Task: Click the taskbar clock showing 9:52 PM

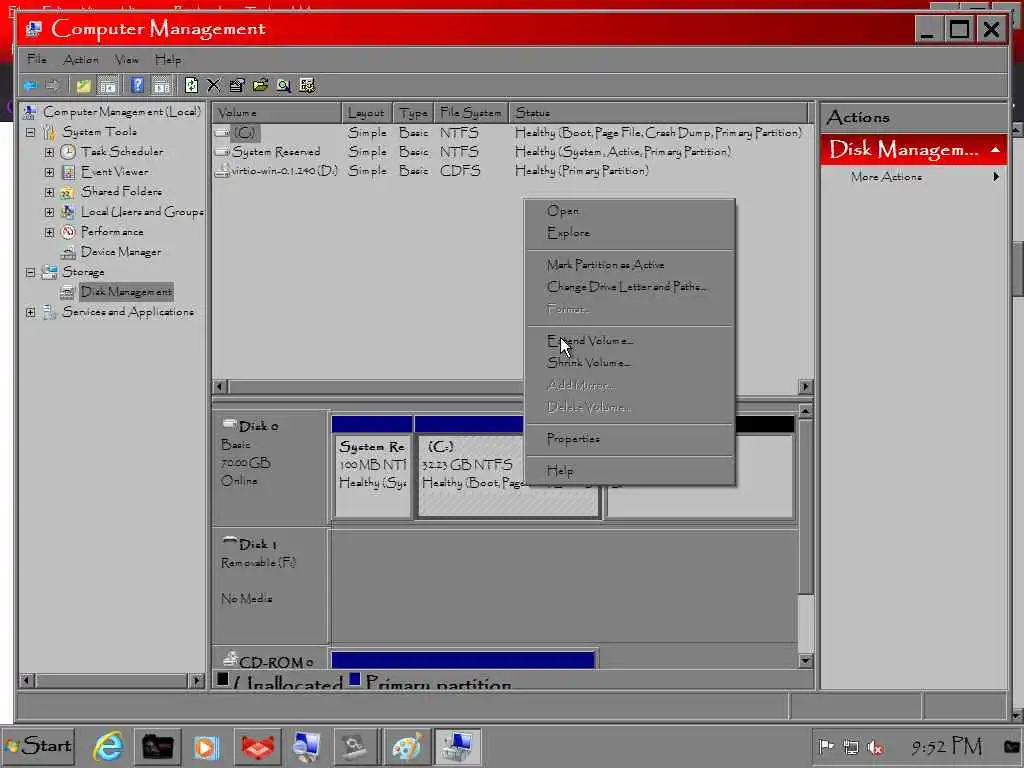Action: [x=946, y=746]
